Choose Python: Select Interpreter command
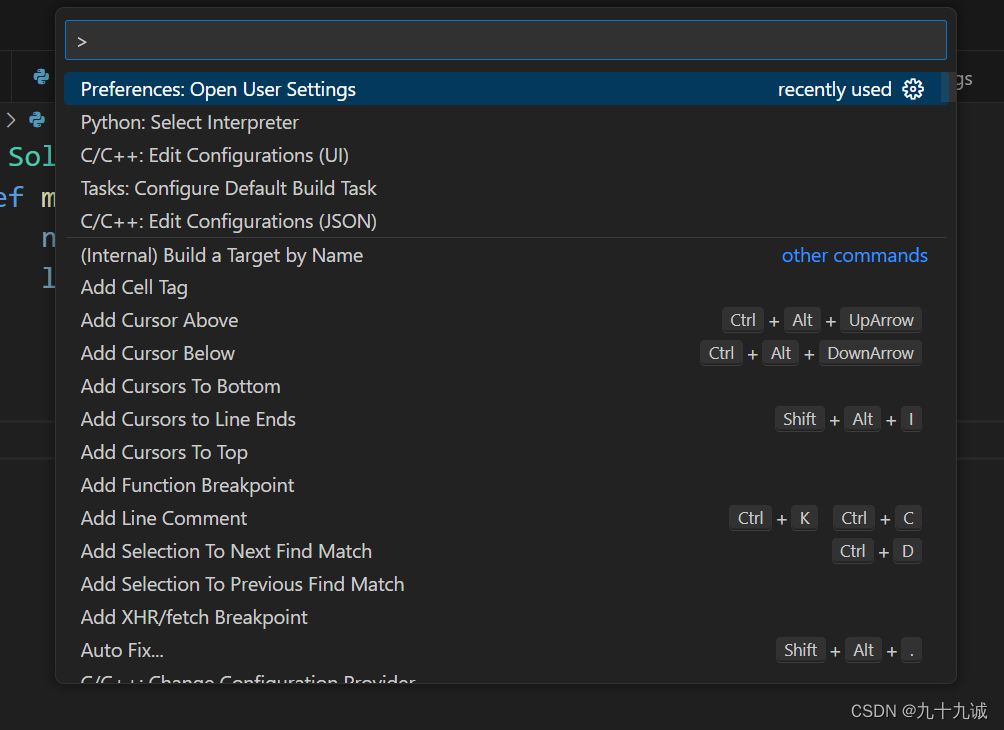Image resolution: width=1004 pixels, height=730 pixels. [505, 122]
